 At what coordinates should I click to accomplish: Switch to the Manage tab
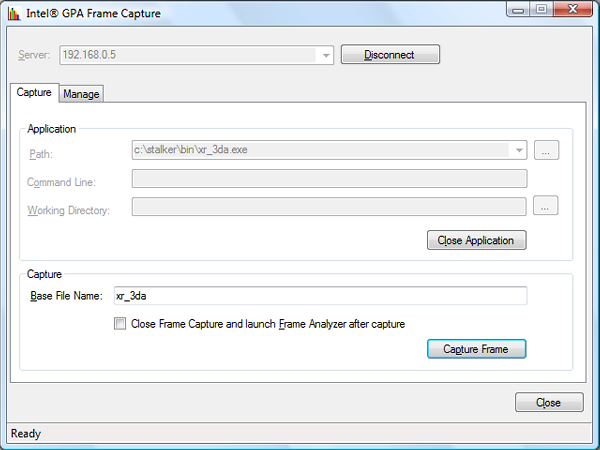point(81,94)
